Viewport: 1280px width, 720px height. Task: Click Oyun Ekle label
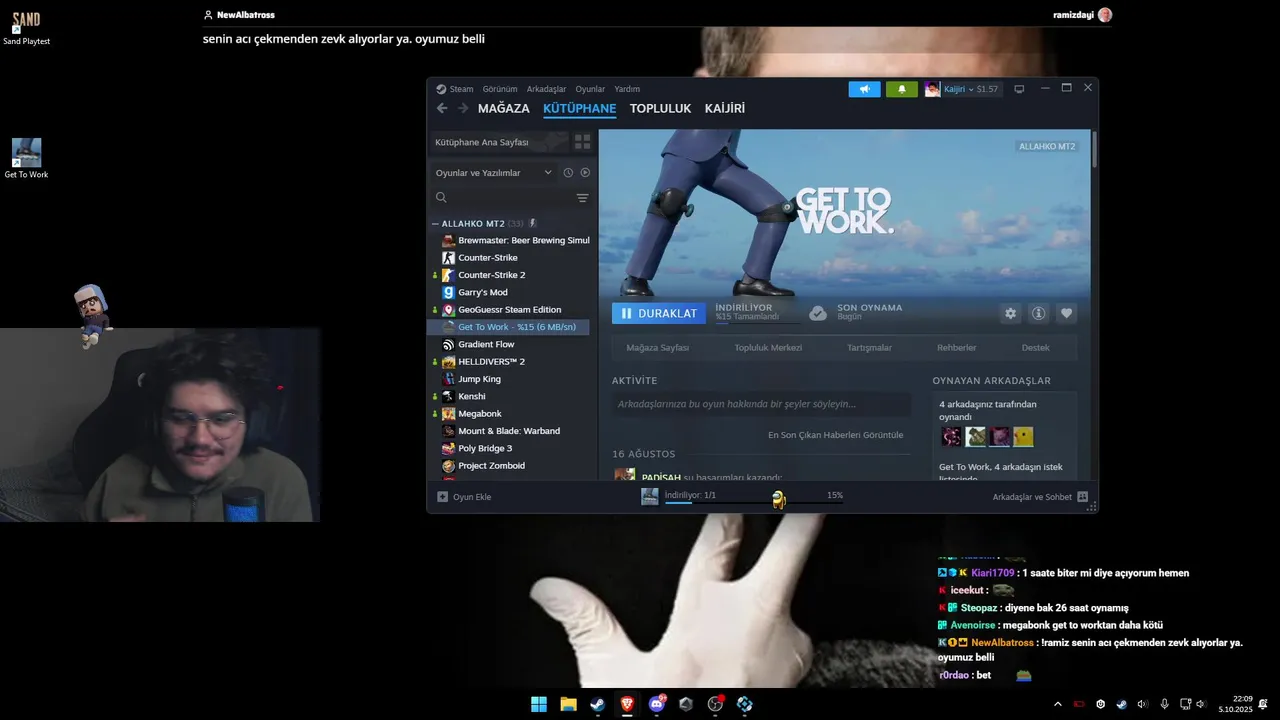472,497
